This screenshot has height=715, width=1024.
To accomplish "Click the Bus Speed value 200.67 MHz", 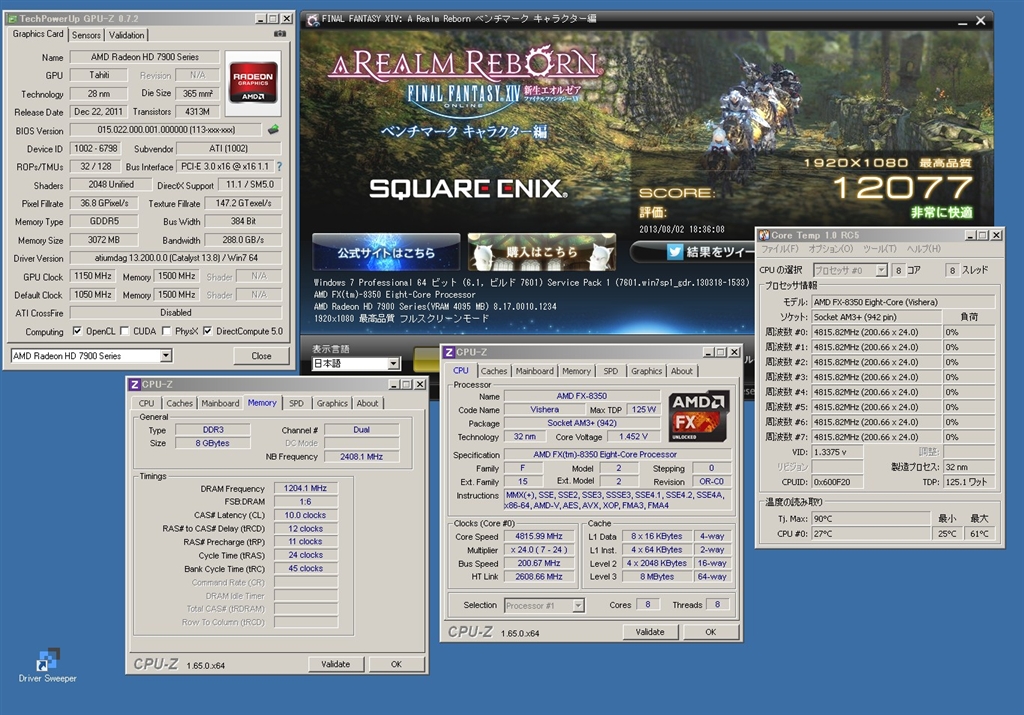I will click(x=539, y=564).
